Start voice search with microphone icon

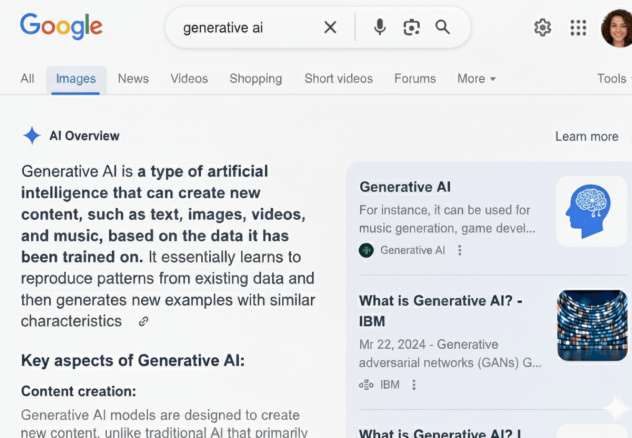(380, 27)
